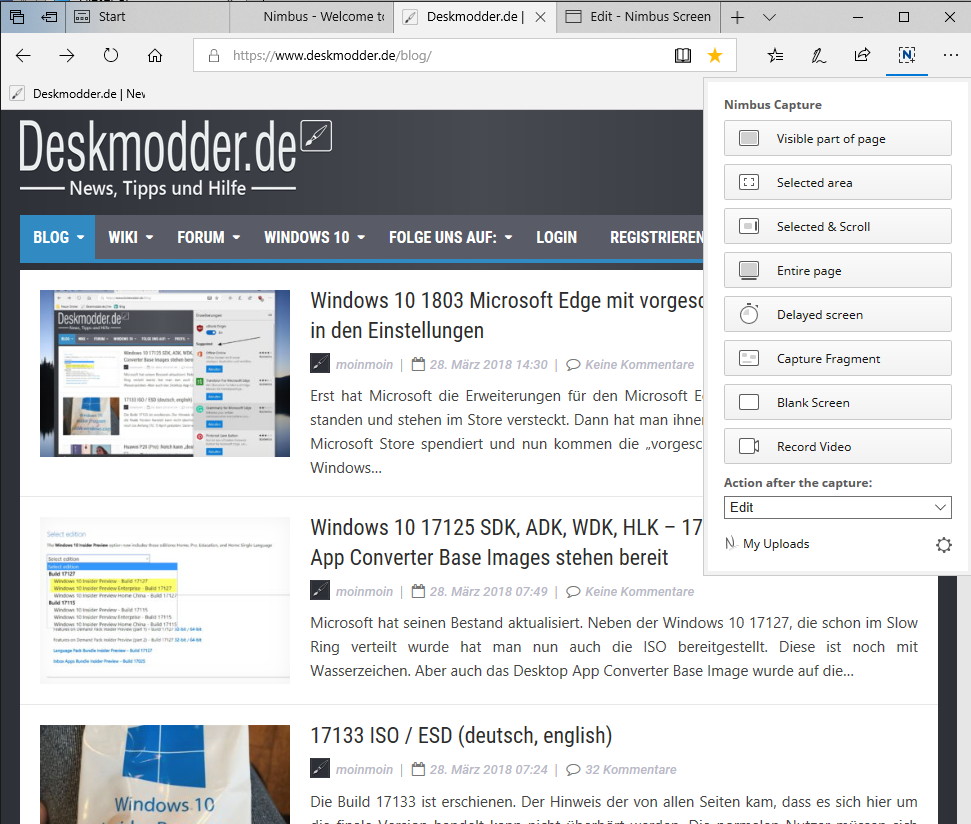Viewport: 971px width, 824px height.
Task: Show tab previews chevron
Action: point(769,17)
